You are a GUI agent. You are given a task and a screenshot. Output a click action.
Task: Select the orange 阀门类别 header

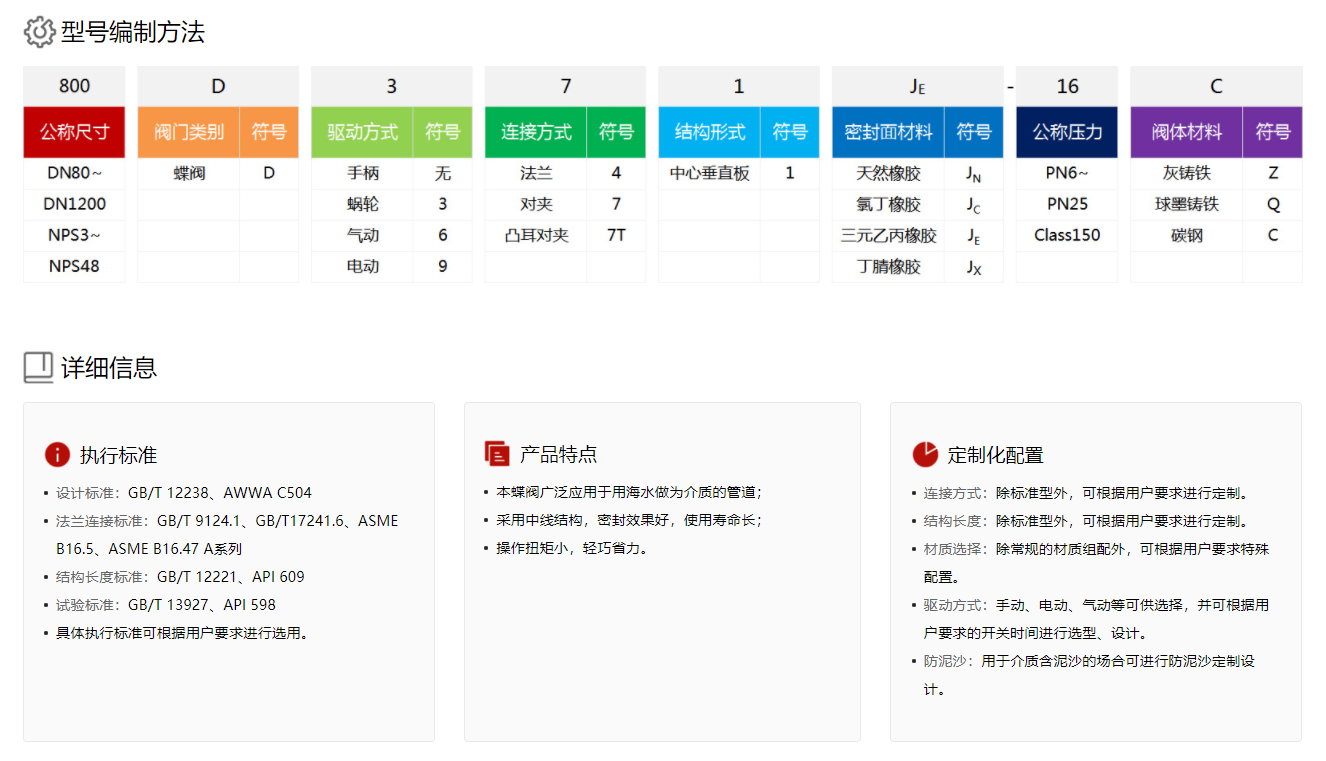(189, 132)
